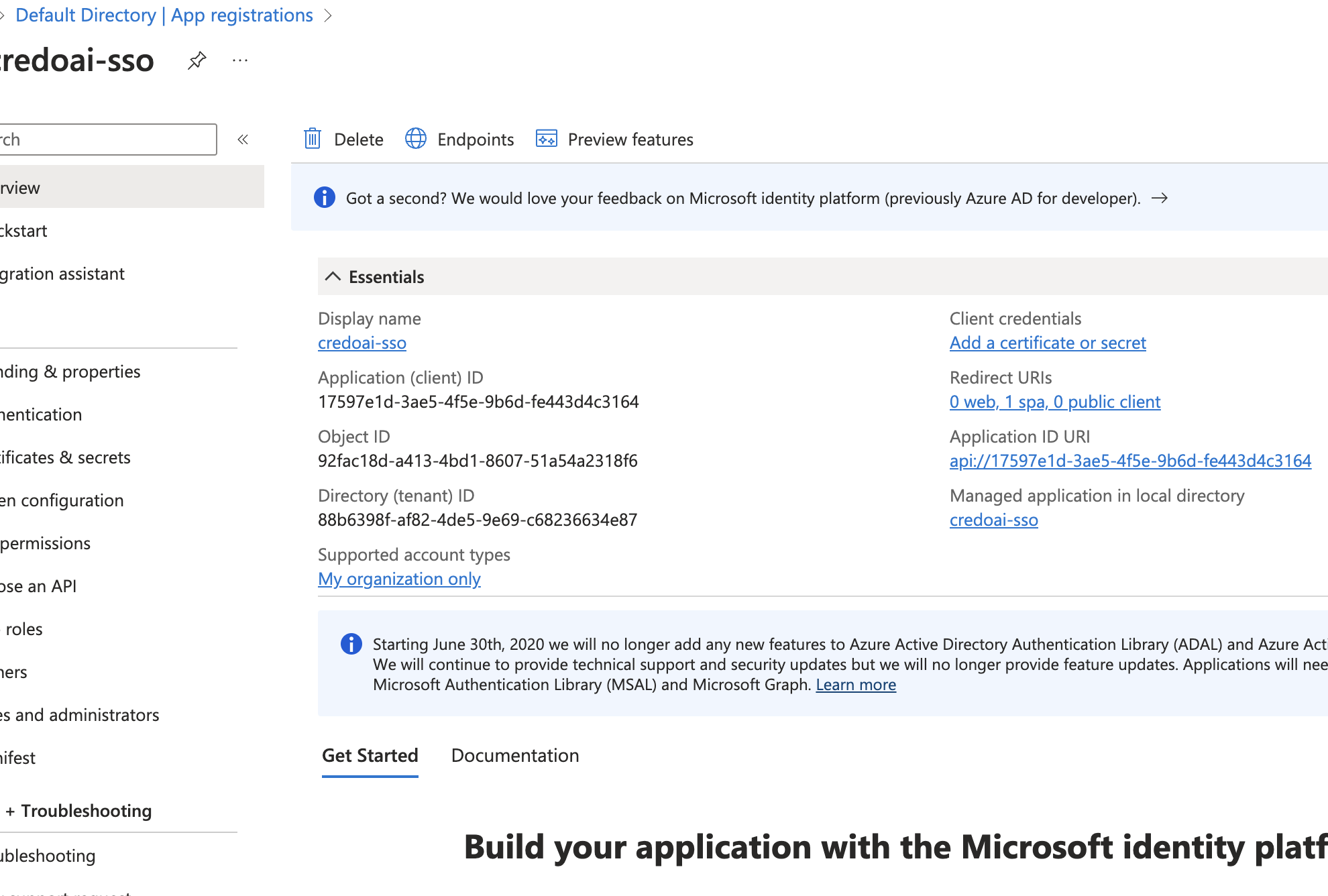Switch to the Documentation tab
Viewport: 1328px width, 896px height.
click(x=515, y=755)
